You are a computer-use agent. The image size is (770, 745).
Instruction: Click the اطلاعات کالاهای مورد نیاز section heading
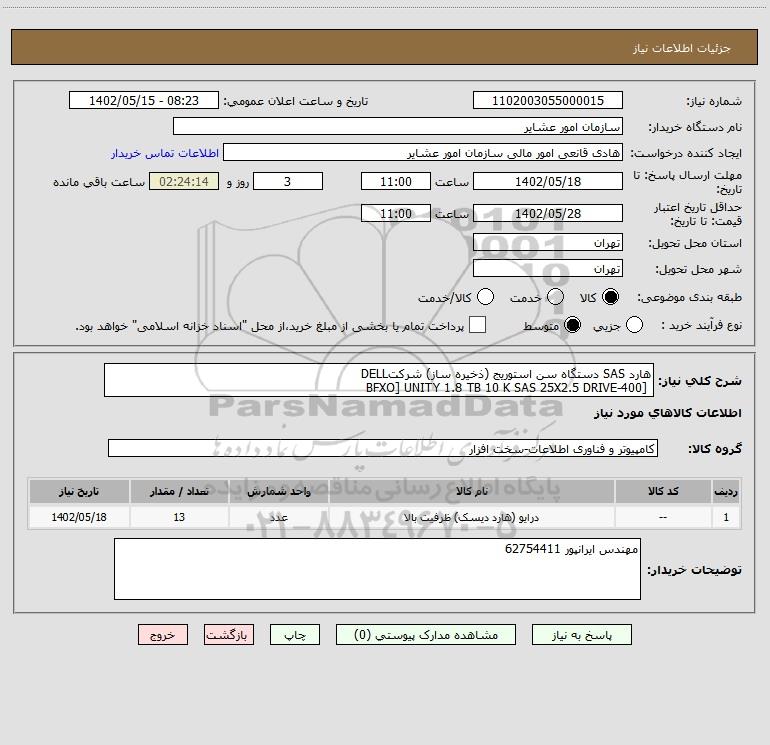tap(668, 413)
